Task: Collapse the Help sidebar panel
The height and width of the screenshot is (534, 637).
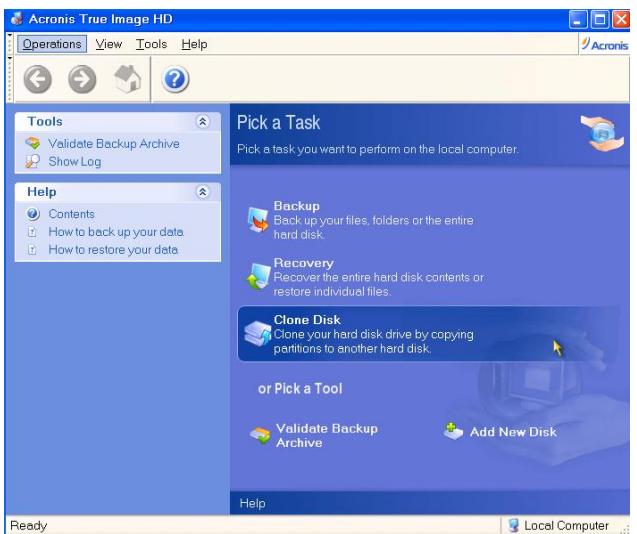Action: 202,191
